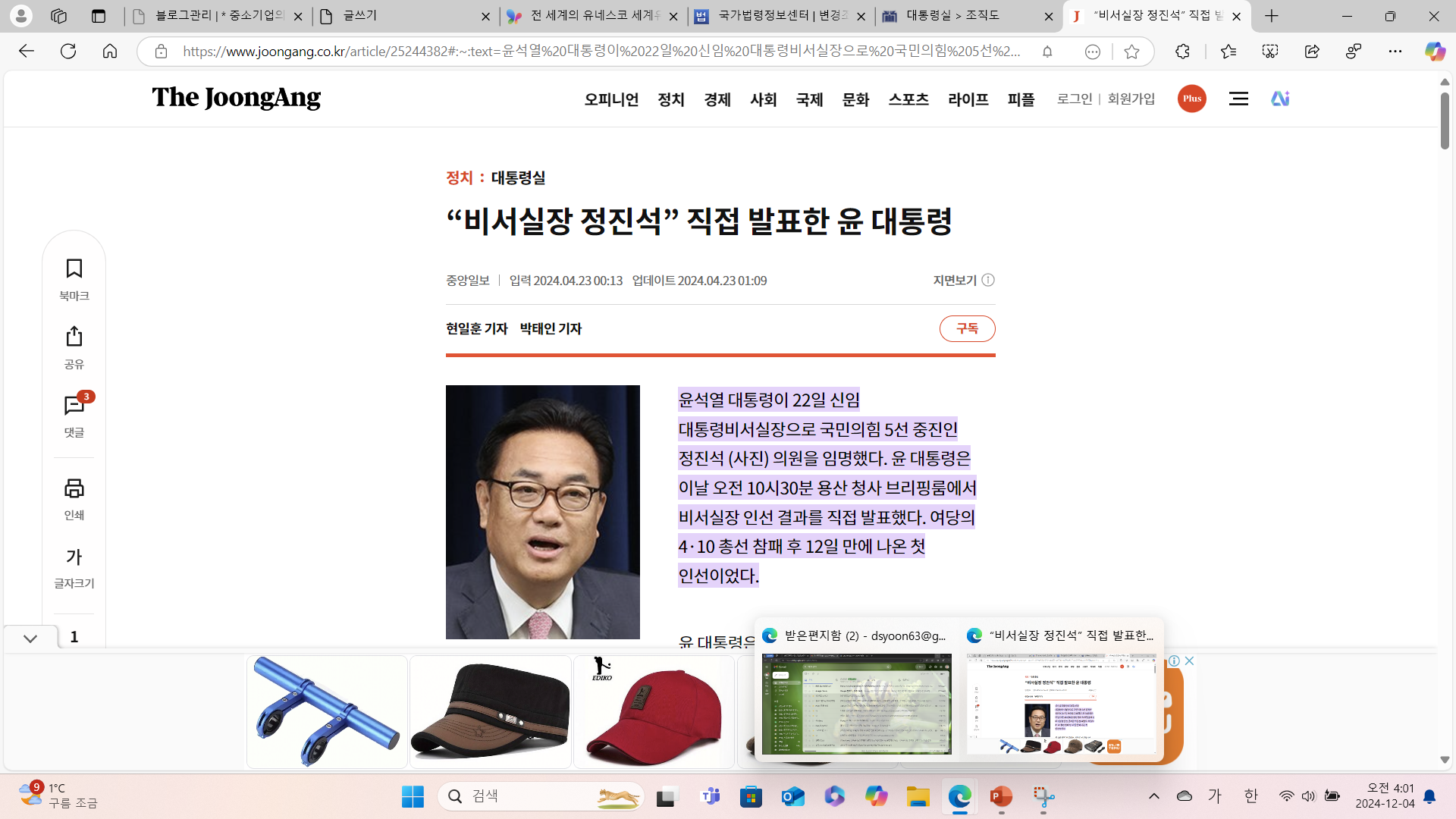Bookmark the article with 북마크 icon
Screen dimensions: 1456x819
pos(74,269)
